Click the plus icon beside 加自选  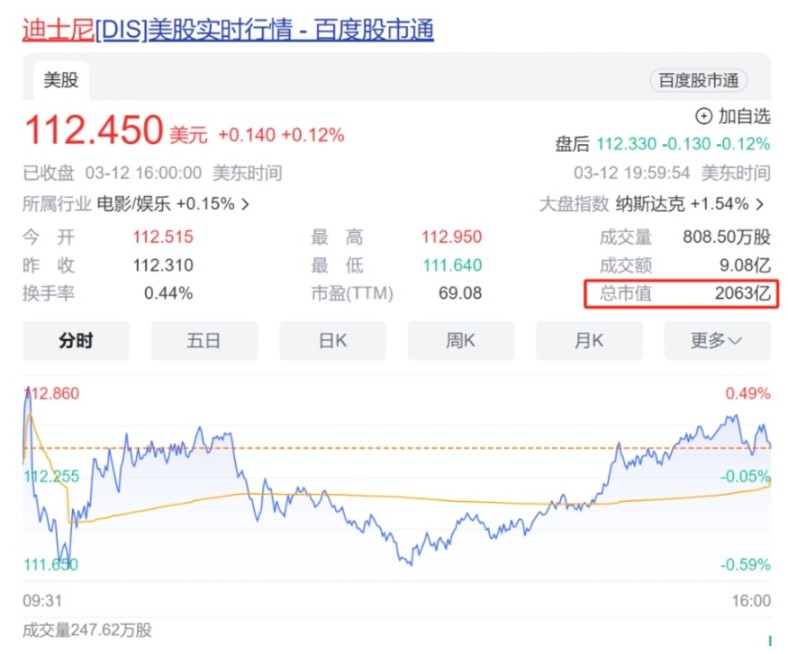pyautogui.click(x=704, y=116)
